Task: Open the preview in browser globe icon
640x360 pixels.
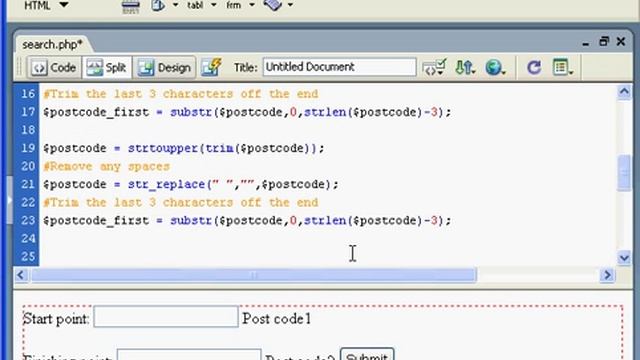Action: point(495,67)
